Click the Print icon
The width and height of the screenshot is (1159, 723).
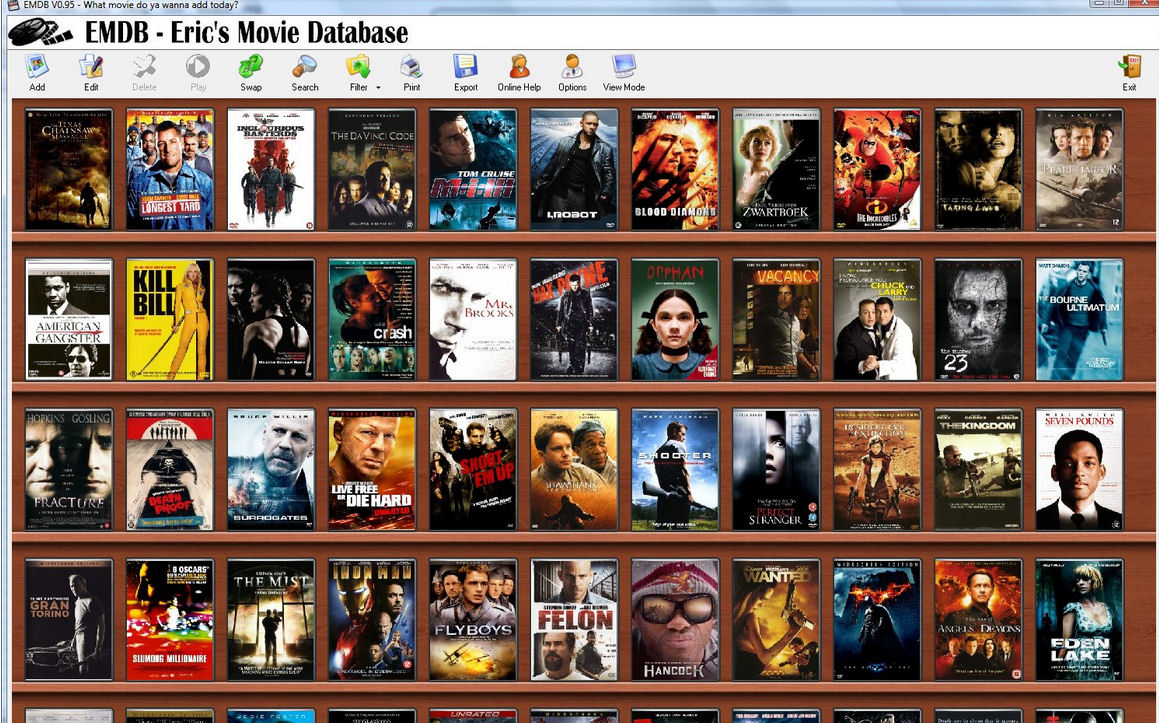click(x=411, y=71)
